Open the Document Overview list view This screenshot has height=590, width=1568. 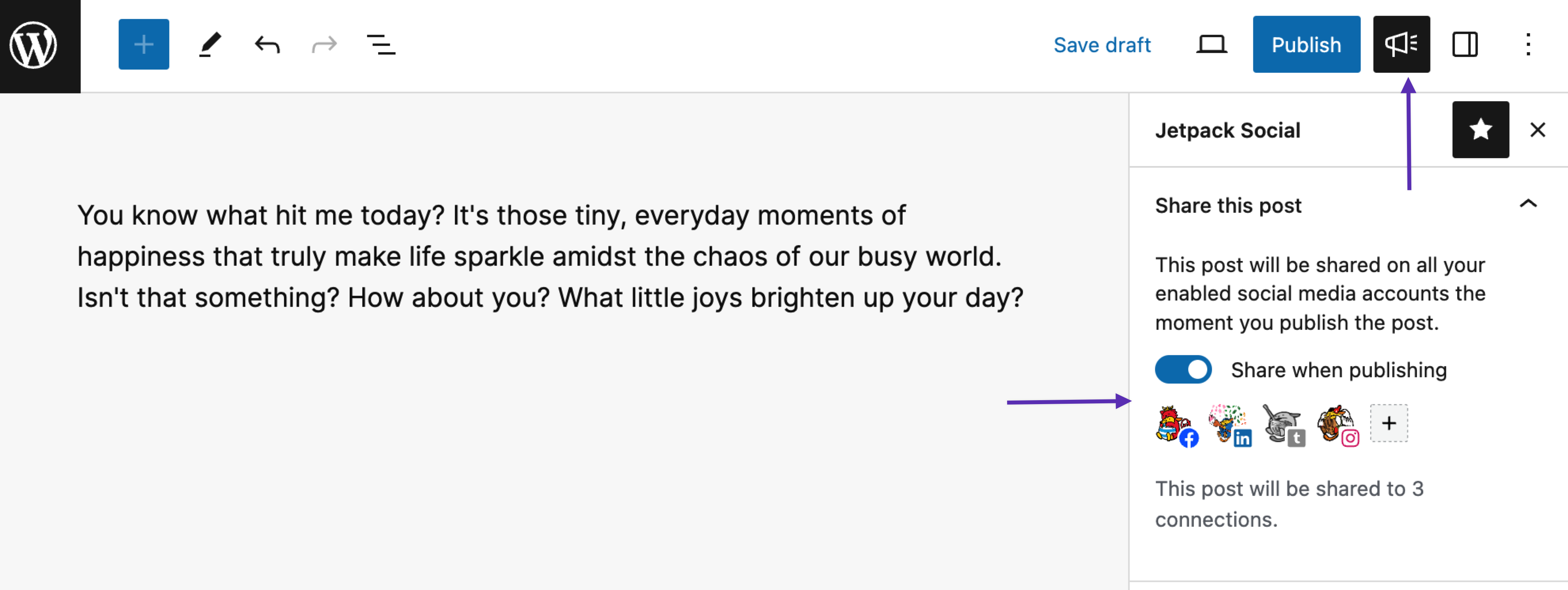381,44
